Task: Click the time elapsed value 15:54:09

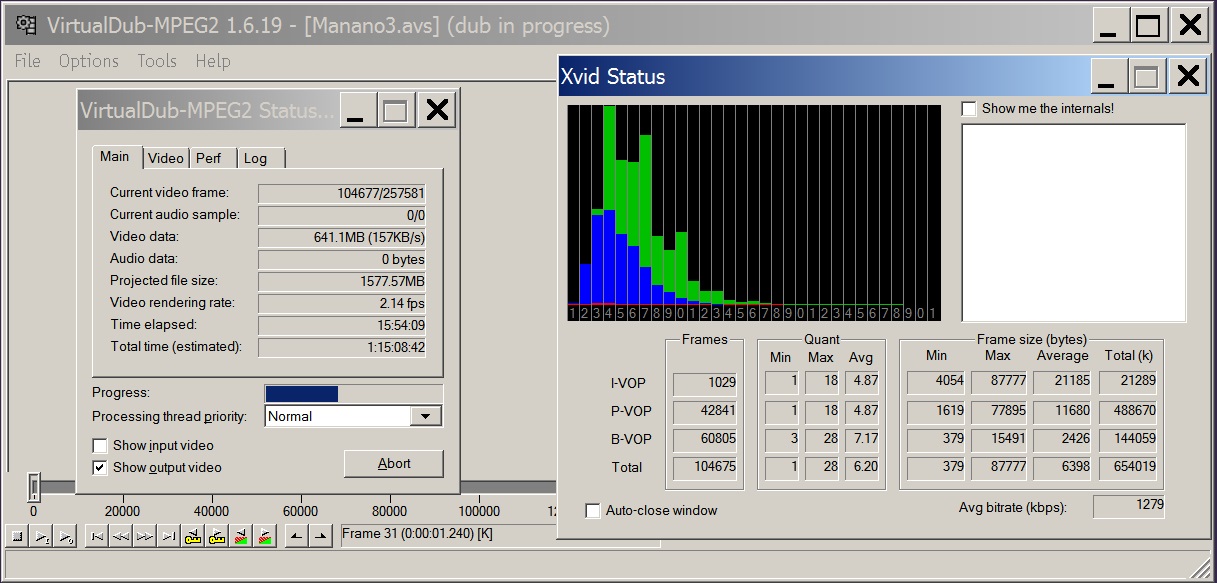Action: pos(342,325)
